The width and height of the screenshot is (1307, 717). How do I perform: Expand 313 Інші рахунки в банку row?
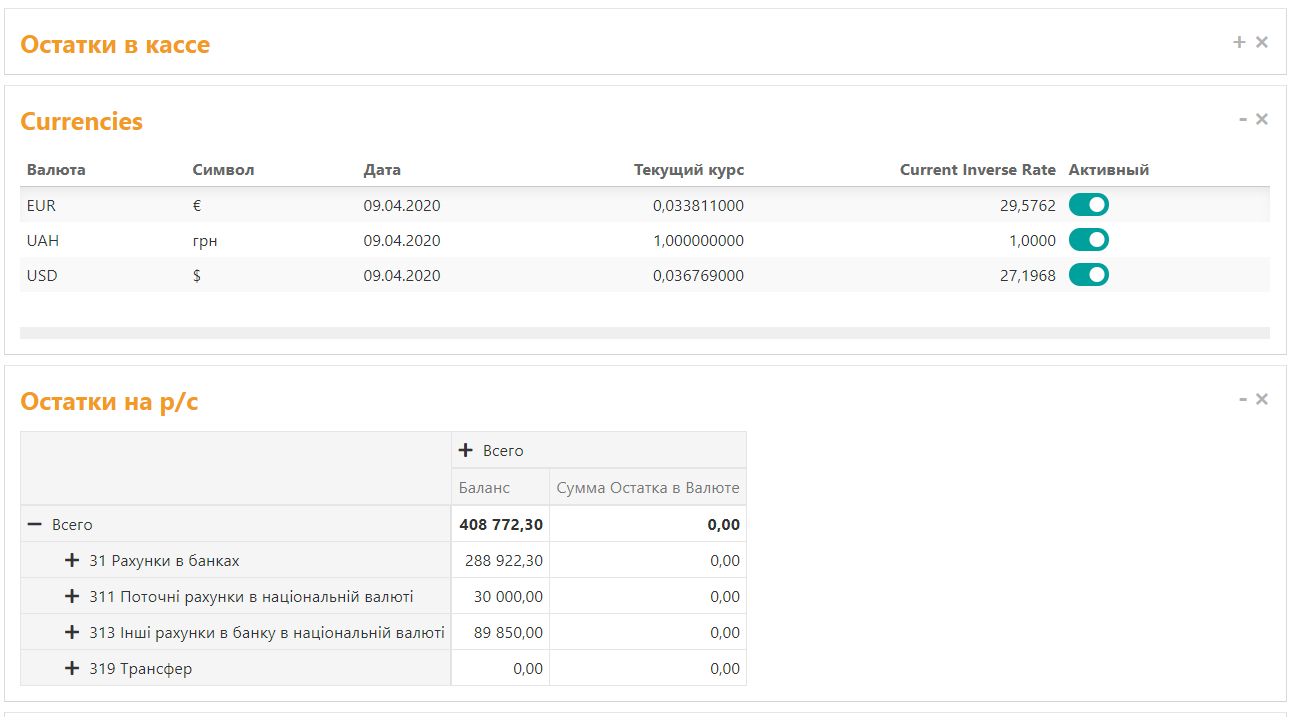(72, 633)
